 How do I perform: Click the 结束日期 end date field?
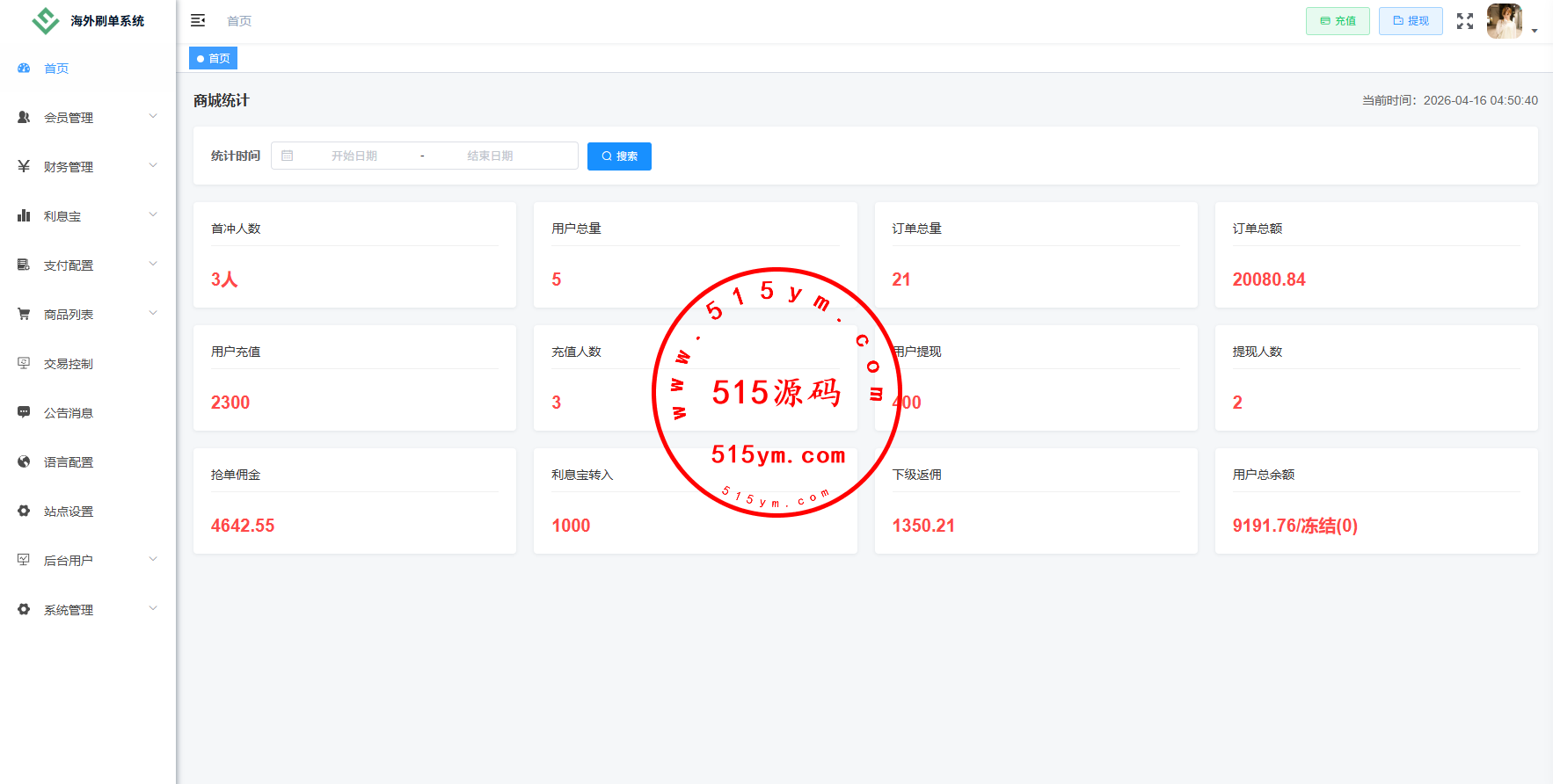490,156
